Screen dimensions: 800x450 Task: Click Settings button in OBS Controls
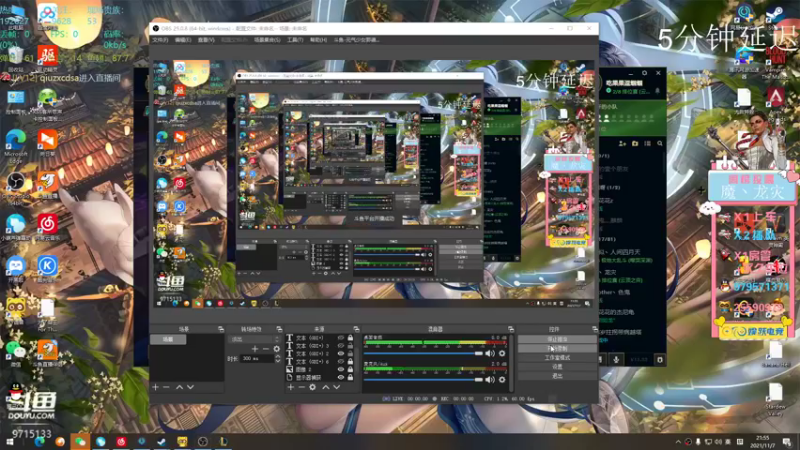557,367
